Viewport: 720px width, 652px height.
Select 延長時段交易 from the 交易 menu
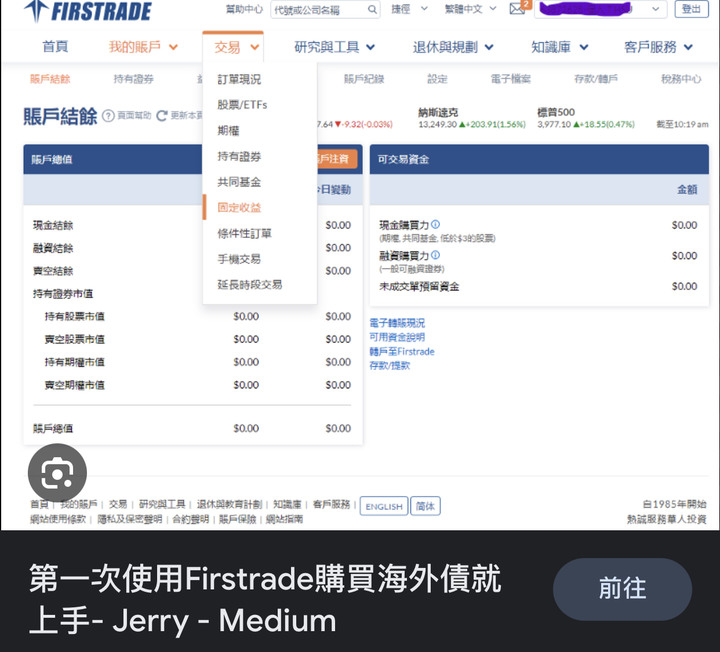[x=250, y=285]
